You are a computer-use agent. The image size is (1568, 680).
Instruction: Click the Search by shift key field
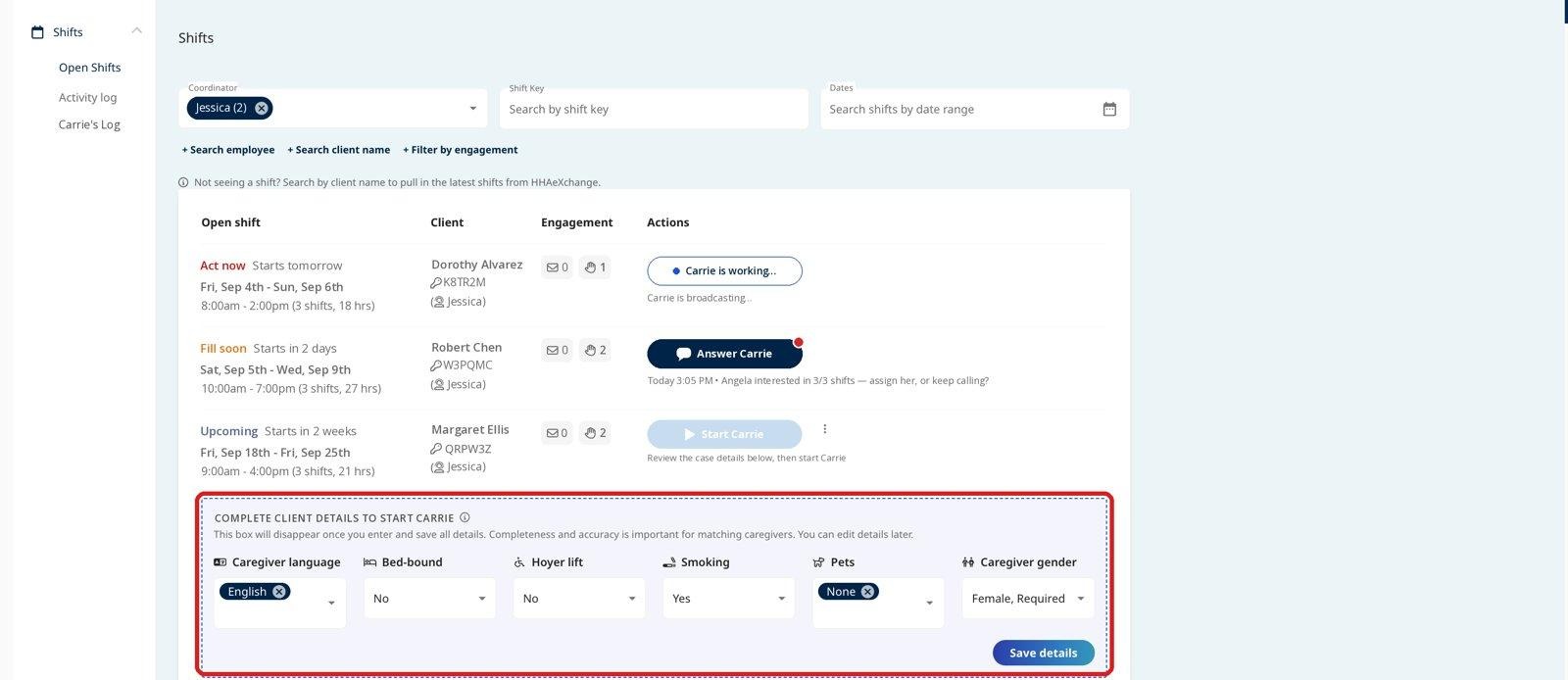(654, 109)
